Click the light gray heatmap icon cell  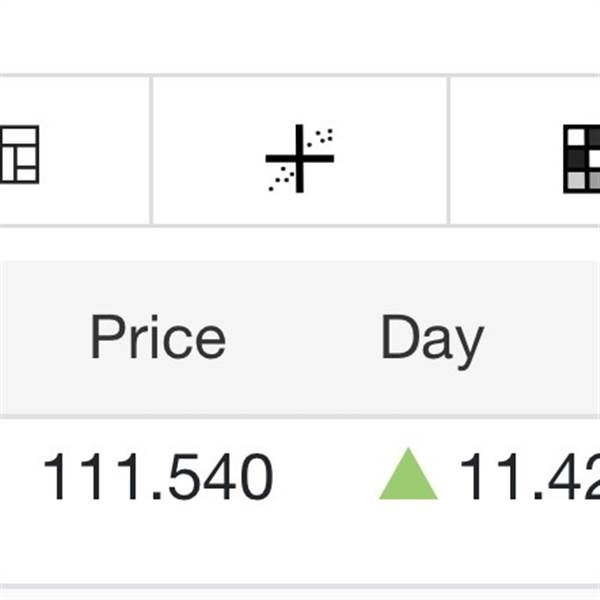[x=576, y=180]
